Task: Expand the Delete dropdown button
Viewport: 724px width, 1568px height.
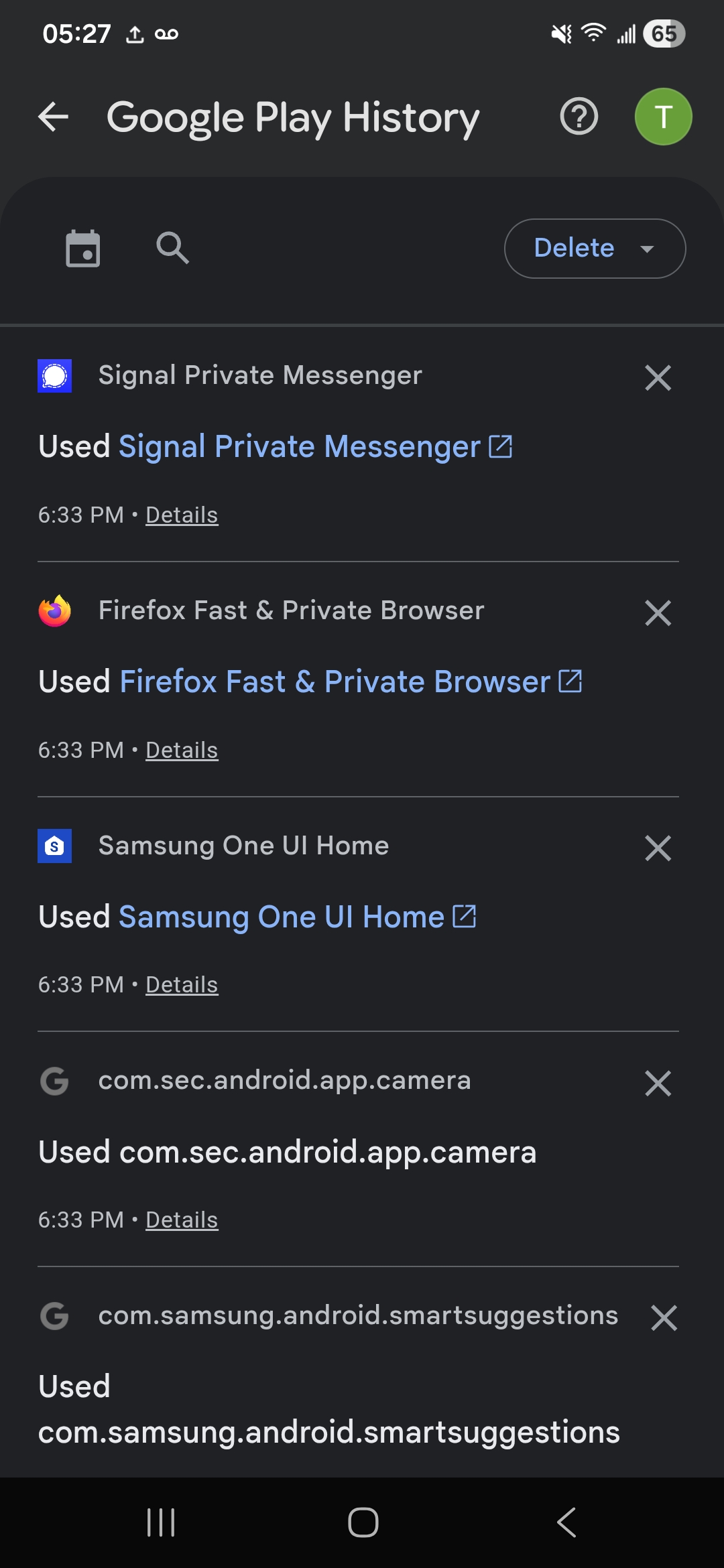Action: tap(595, 249)
